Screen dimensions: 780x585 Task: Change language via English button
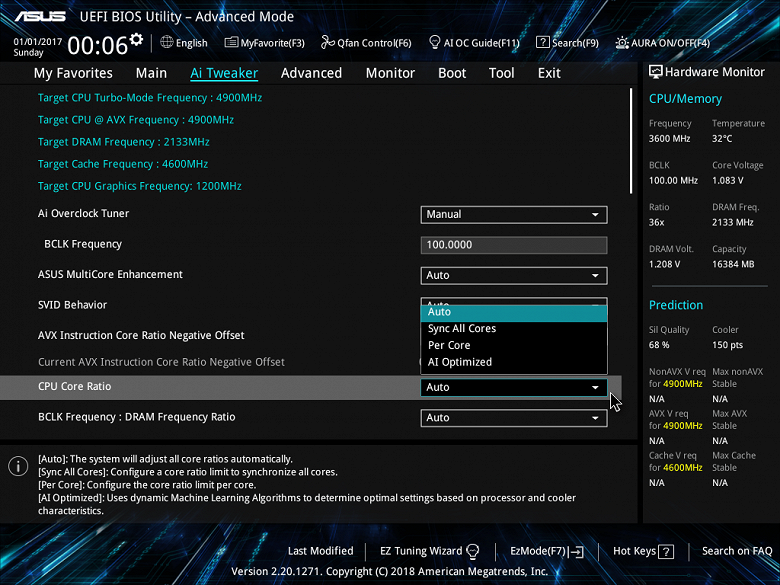click(x=184, y=43)
